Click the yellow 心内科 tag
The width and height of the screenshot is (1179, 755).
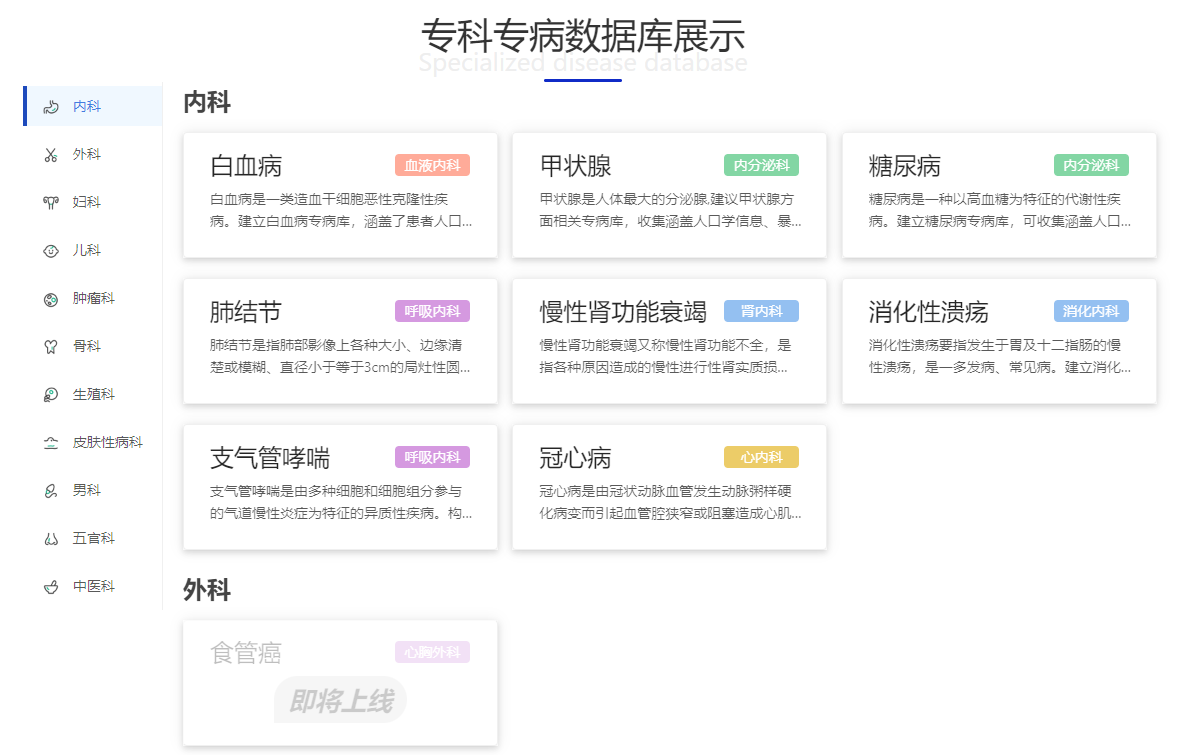(x=761, y=457)
